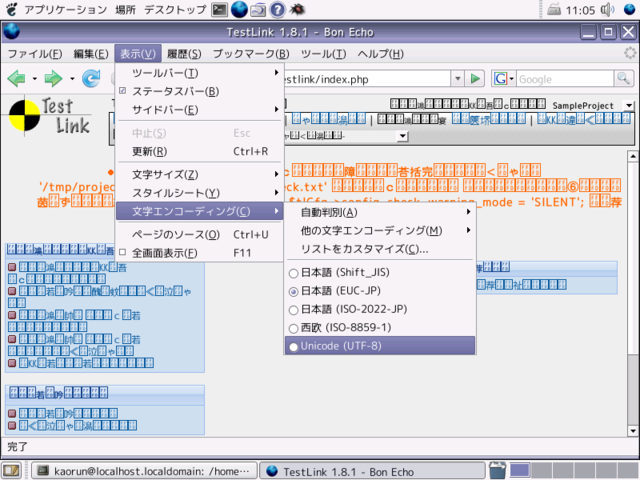
Task: Open ブックマーク(B) menu
Action: 251,54
